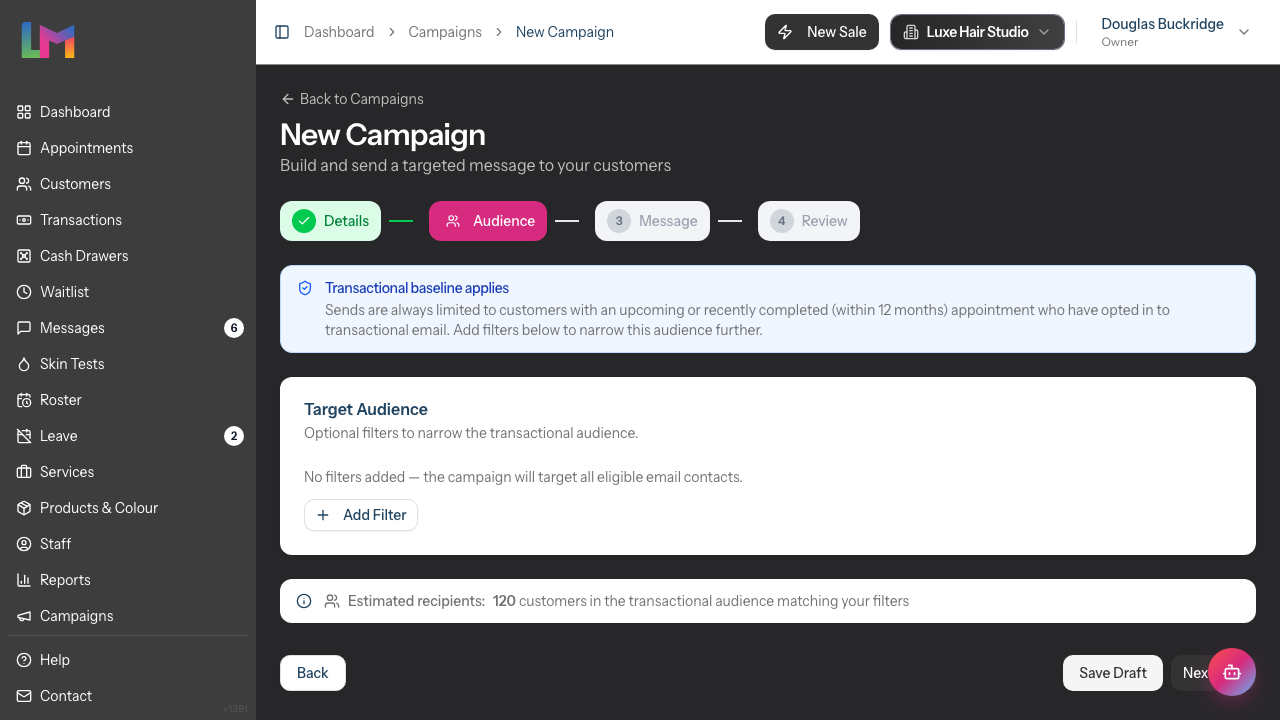This screenshot has height=720, width=1280.
Task: Expand the Douglas Buckridge user menu chevron
Action: (x=1244, y=32)
